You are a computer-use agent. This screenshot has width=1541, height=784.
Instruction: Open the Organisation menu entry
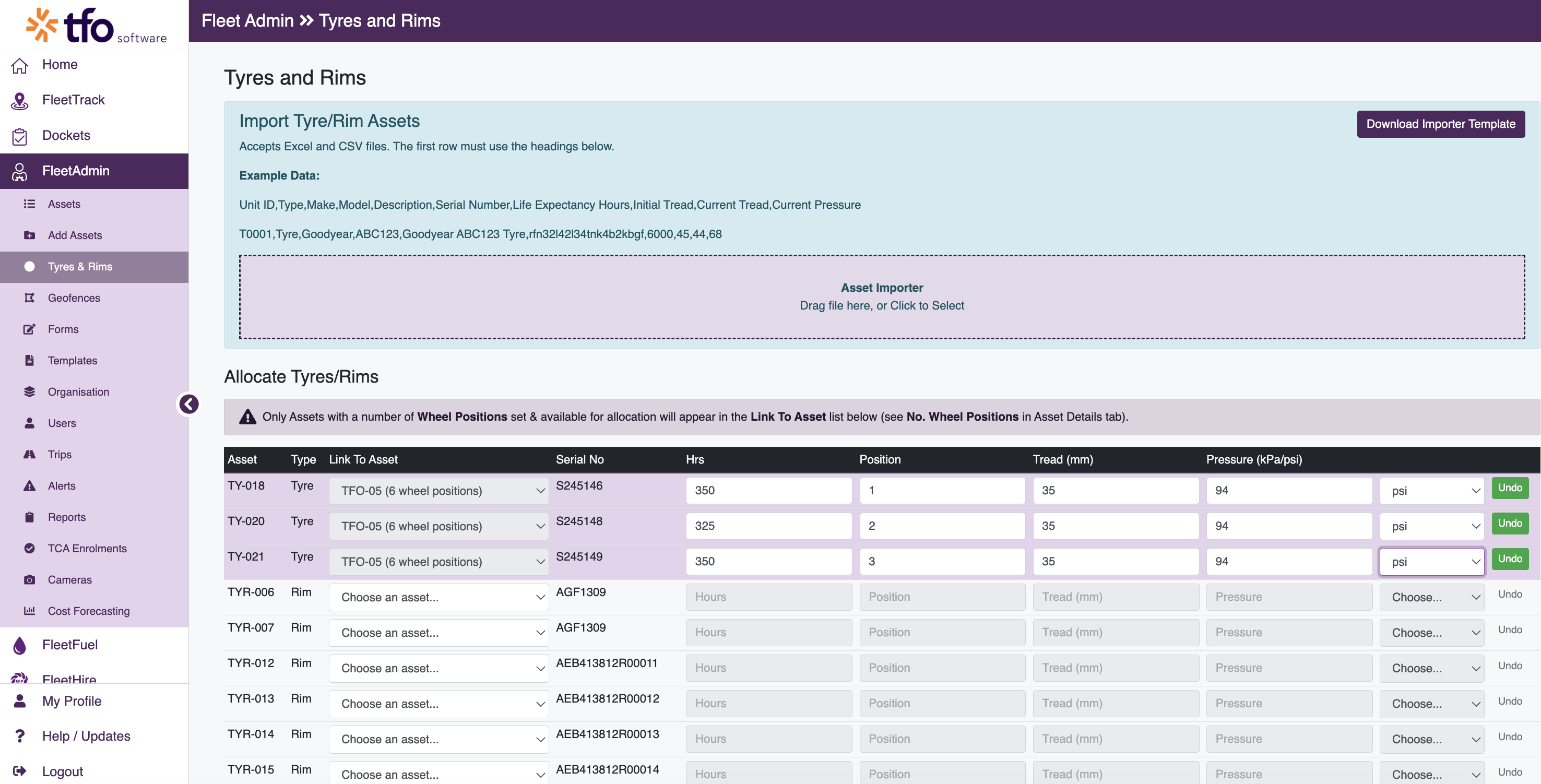94,391
